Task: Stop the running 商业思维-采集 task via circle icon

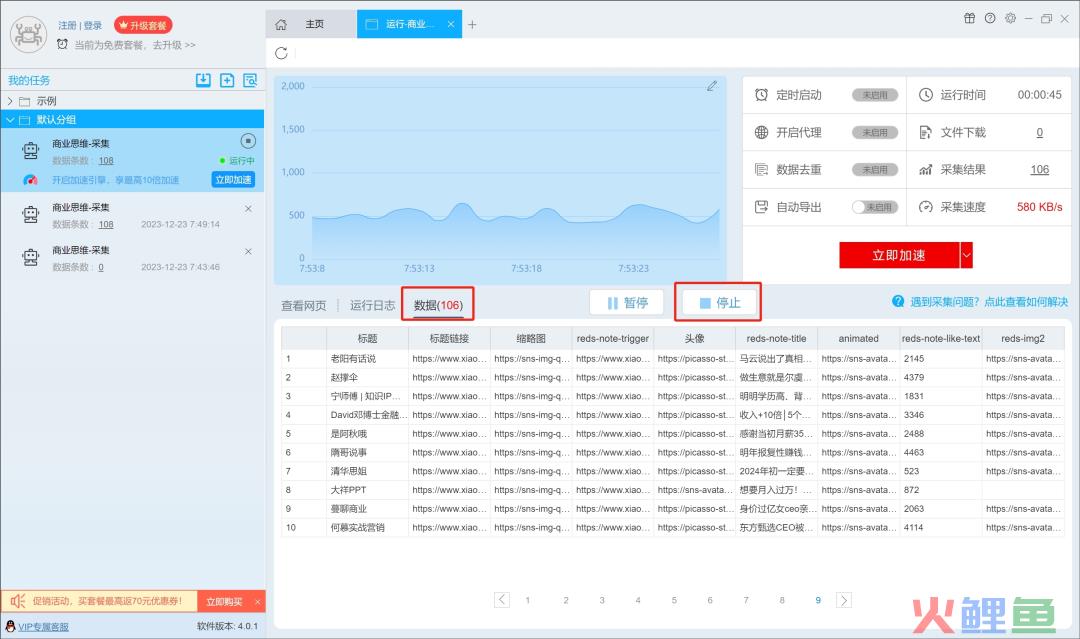Action: (248, 141)
